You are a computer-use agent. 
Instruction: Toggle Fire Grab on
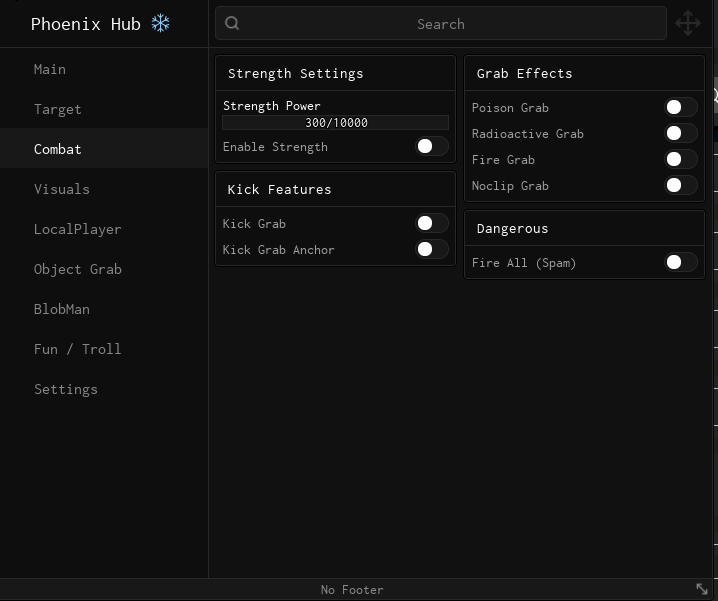[681, 159]
